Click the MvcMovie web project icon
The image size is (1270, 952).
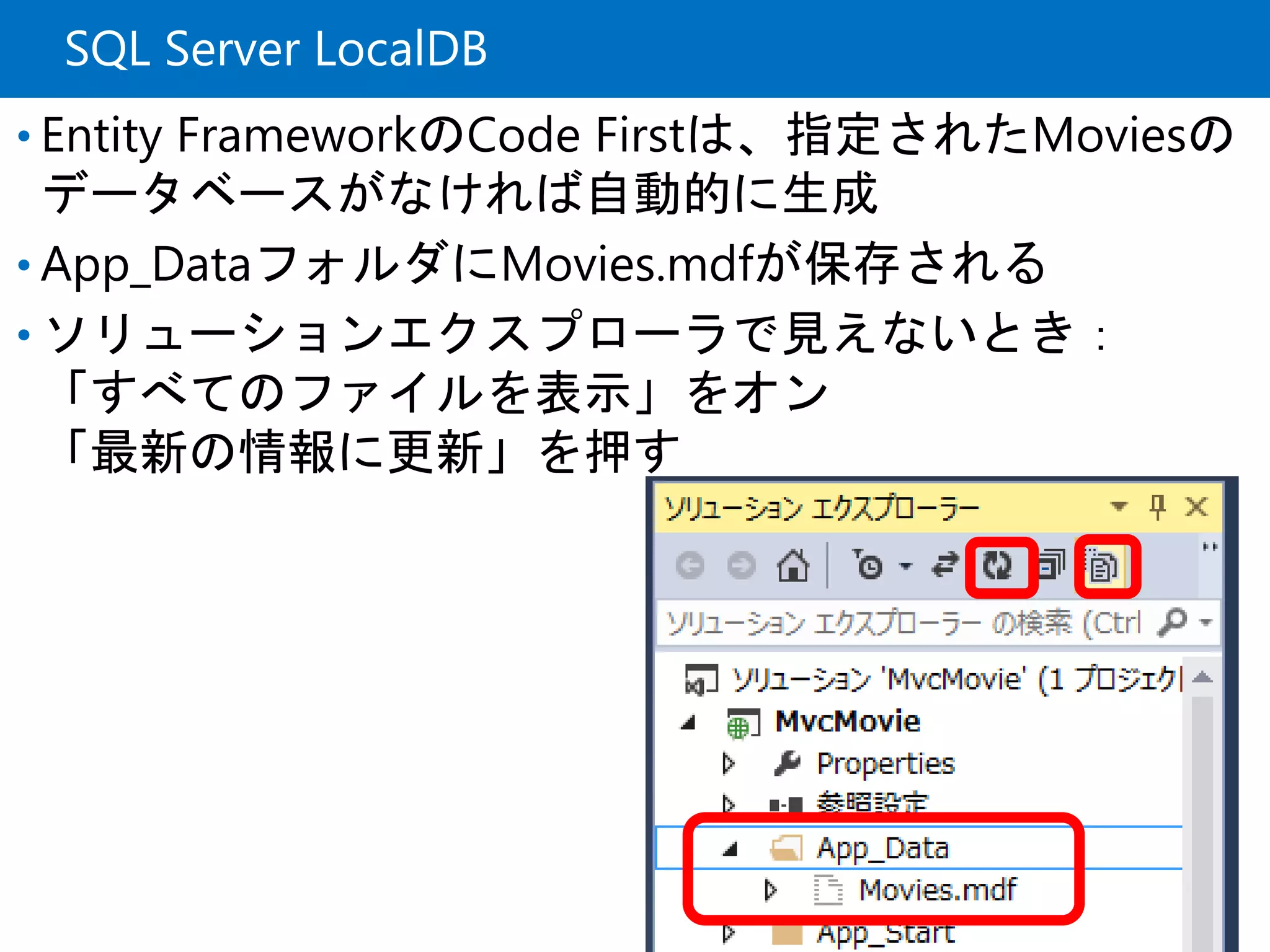[743, 723]
